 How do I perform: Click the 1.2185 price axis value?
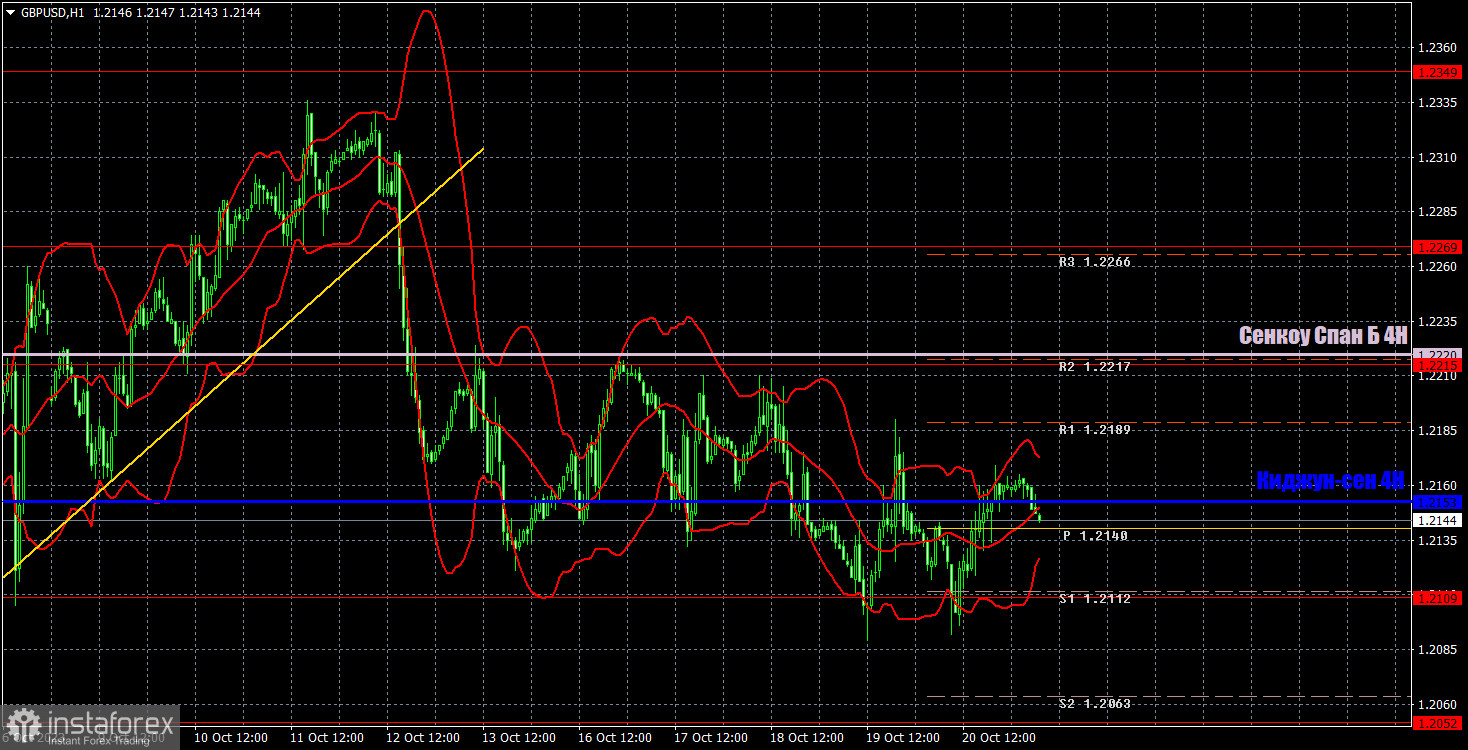pos(1436,431)
